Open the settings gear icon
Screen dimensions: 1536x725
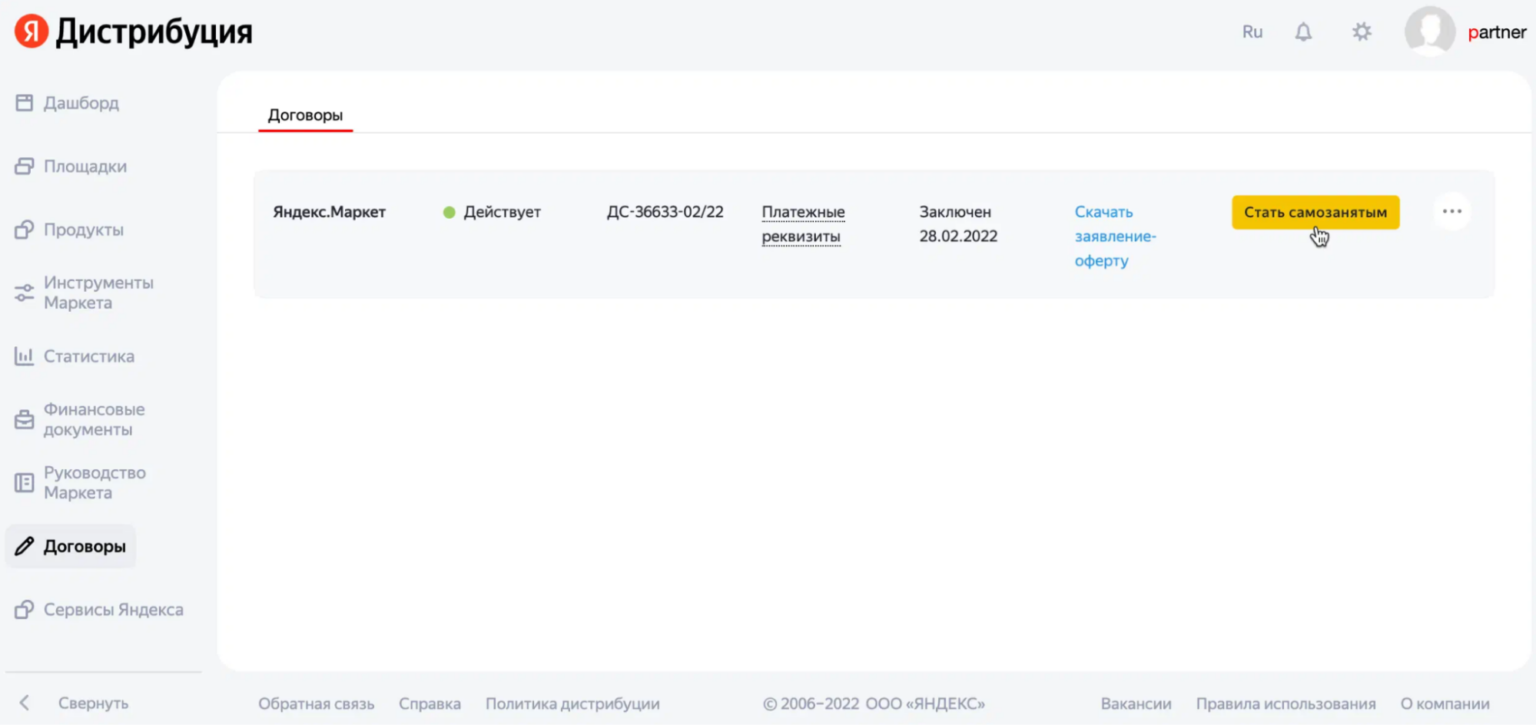1362,32
